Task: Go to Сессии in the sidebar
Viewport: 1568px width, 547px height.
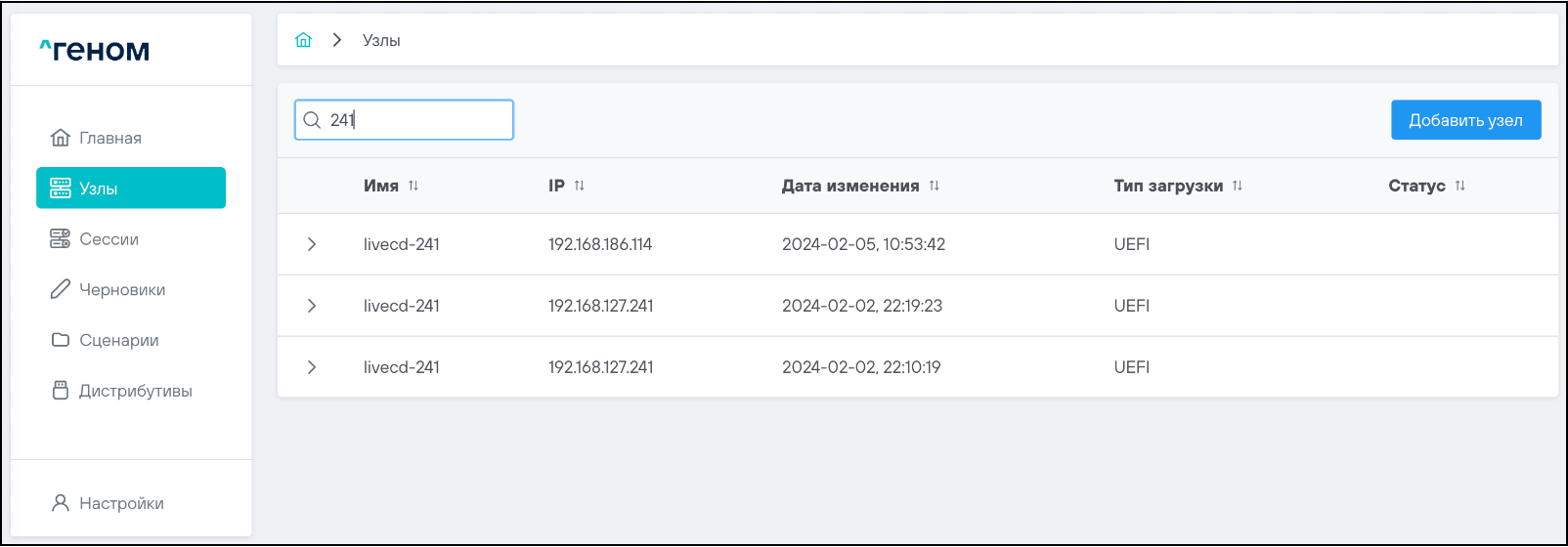Action: 109,239
